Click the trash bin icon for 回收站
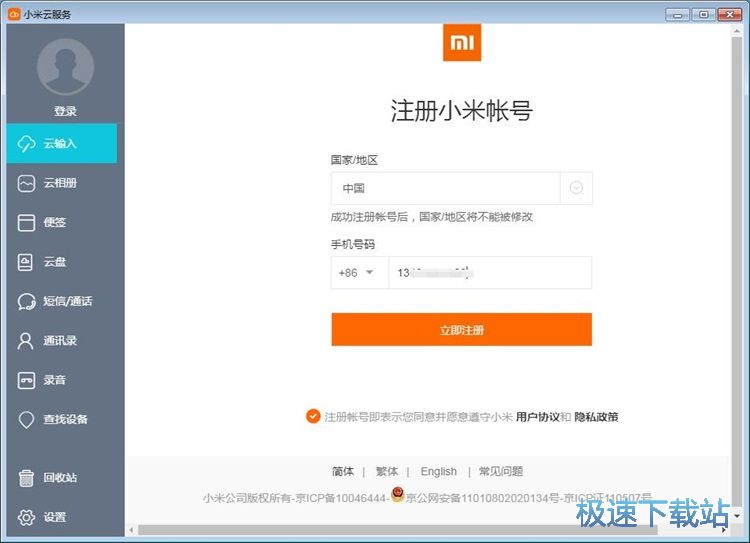This screenshot has height=543, width=750. click(x=26, y=478)
